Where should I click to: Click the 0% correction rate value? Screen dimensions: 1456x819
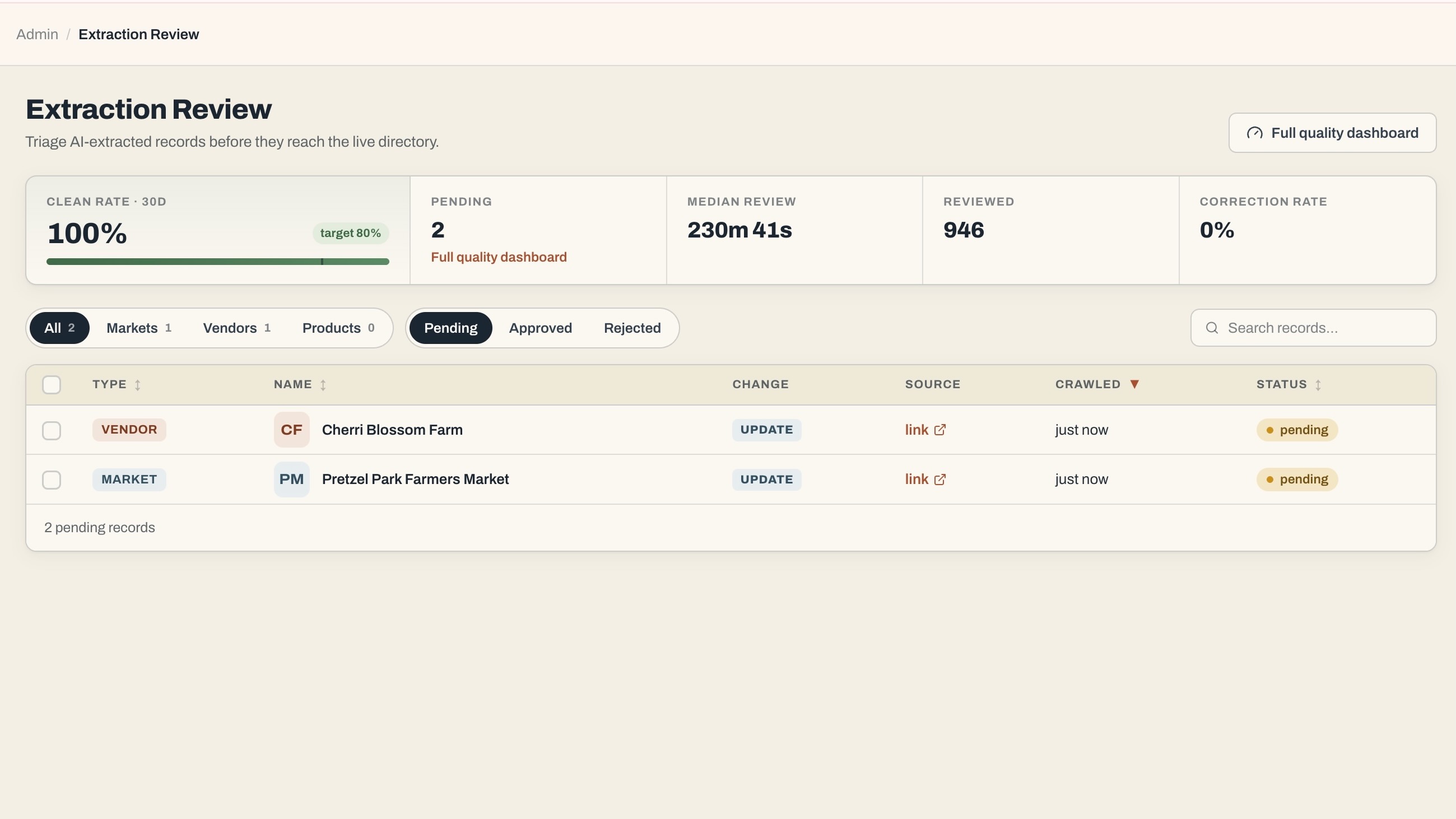1217,230
